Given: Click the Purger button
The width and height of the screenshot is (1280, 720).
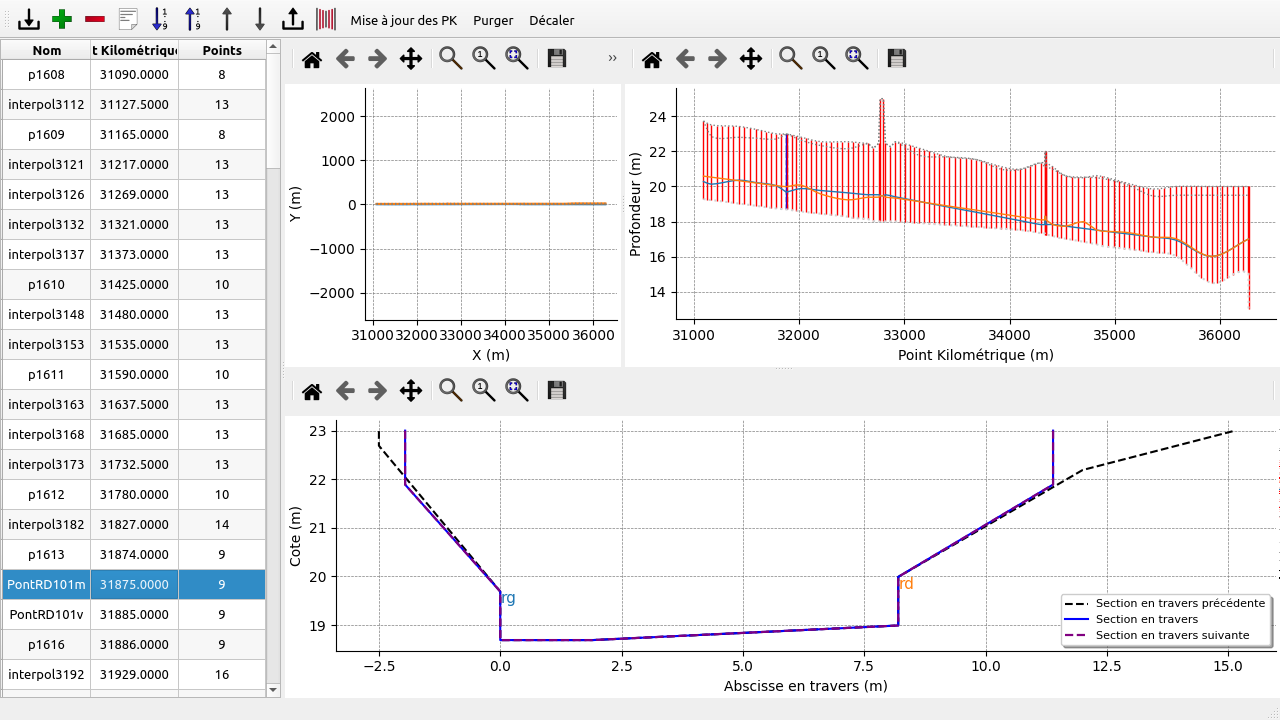Looking at the screenshot, I should click(x=493, y=20).
